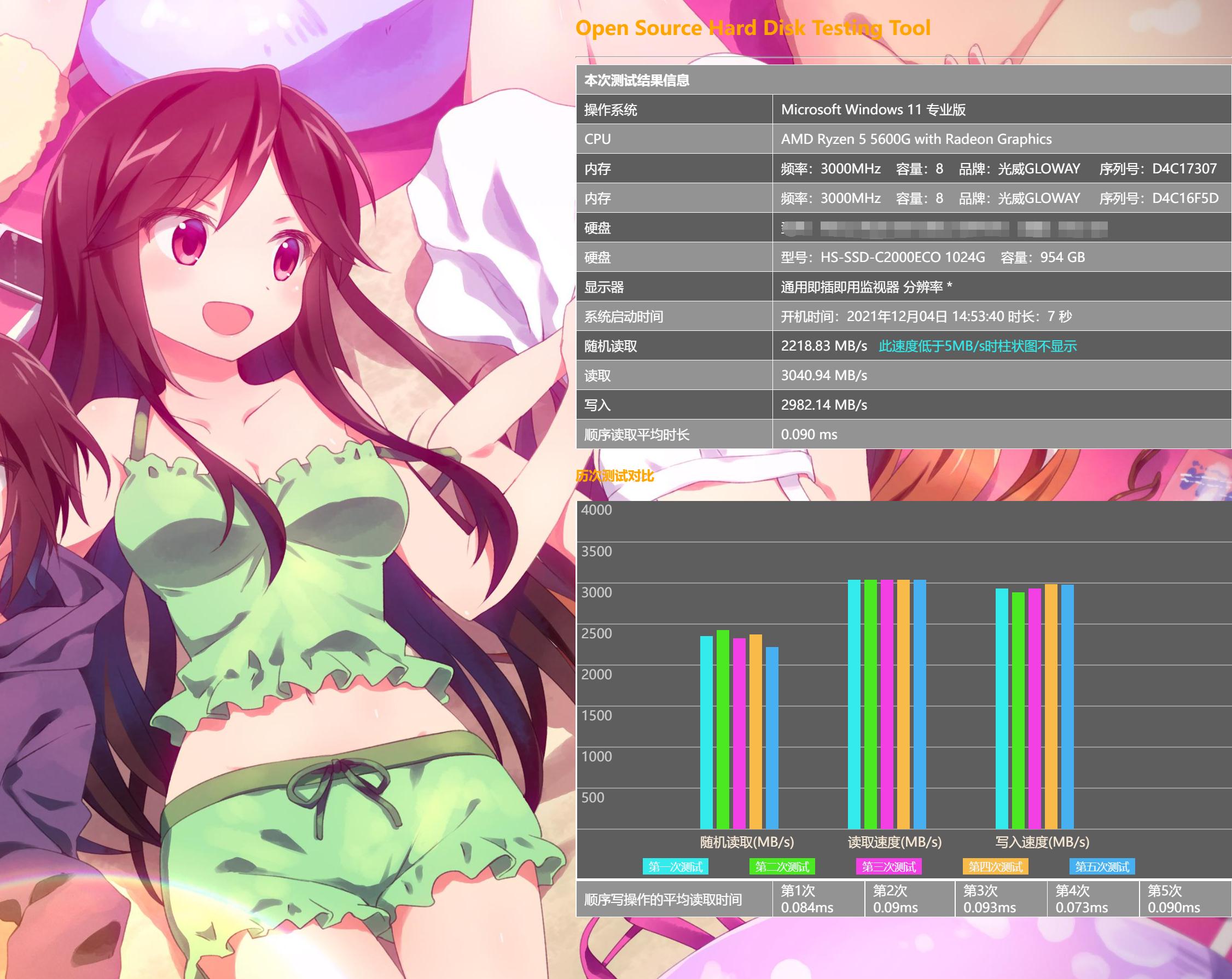Toggle the 第一次测试 legend item
Viewport: 1232px width, 979px height.
tap(675, 866)
